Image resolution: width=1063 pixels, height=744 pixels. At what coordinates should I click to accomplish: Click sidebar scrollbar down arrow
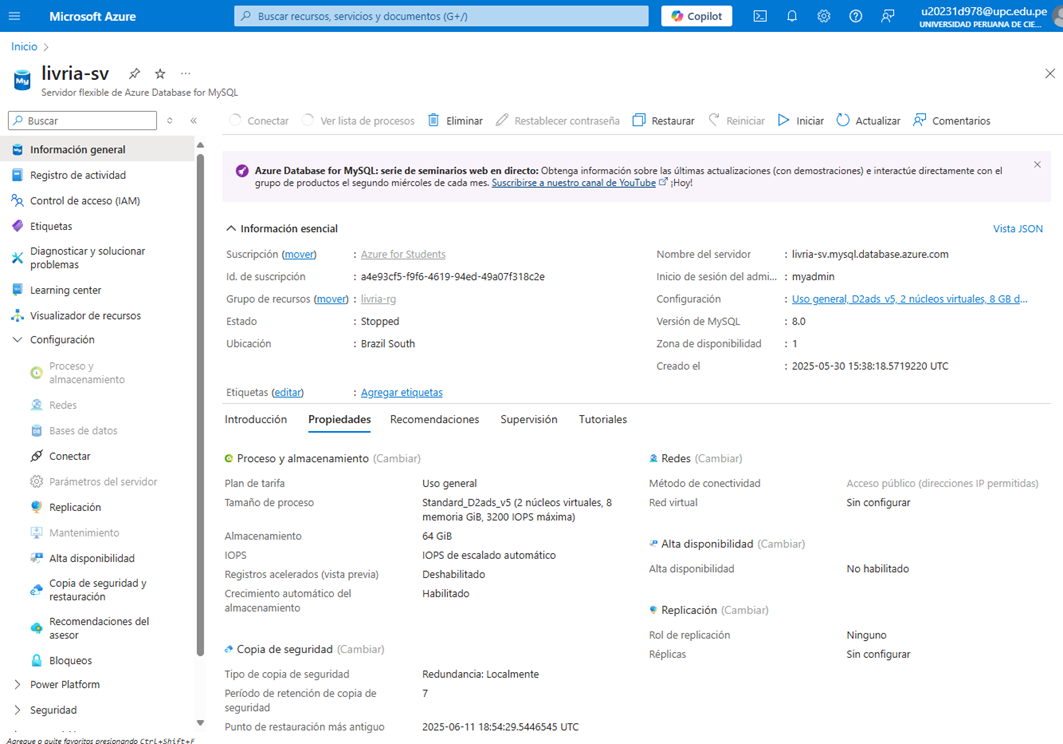coord(200,723)
